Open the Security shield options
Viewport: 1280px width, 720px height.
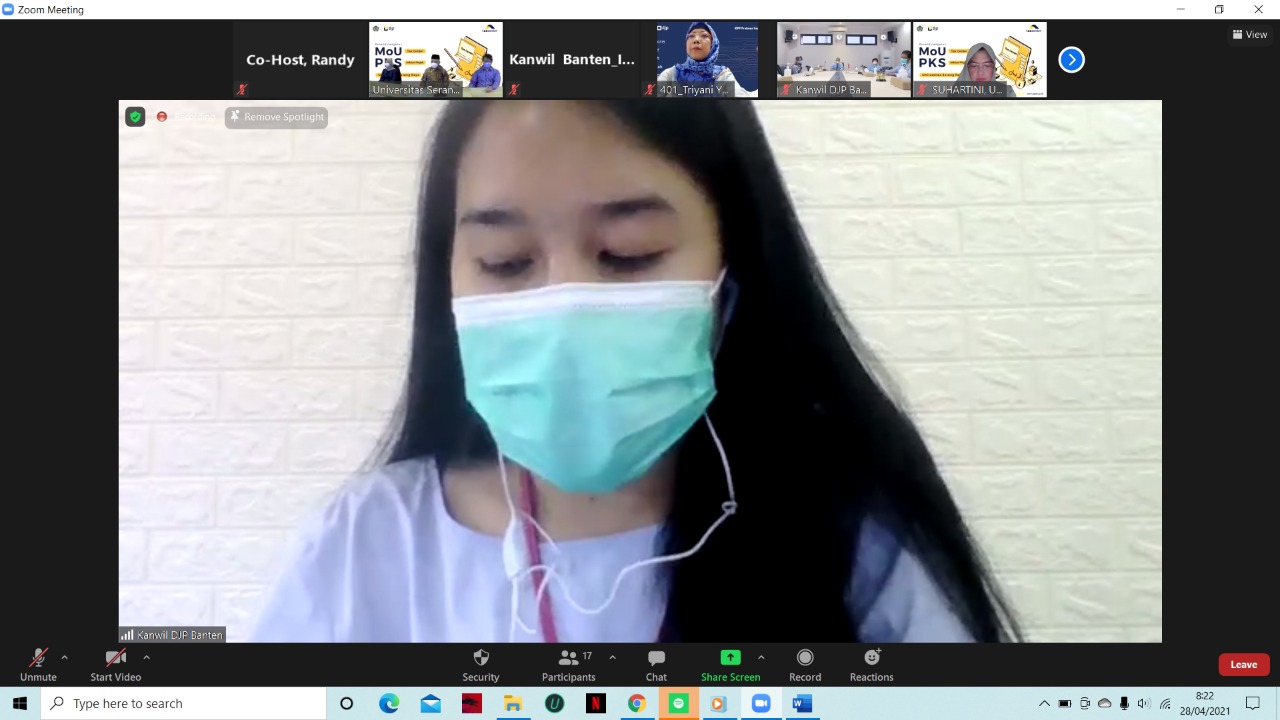point(480,664)
